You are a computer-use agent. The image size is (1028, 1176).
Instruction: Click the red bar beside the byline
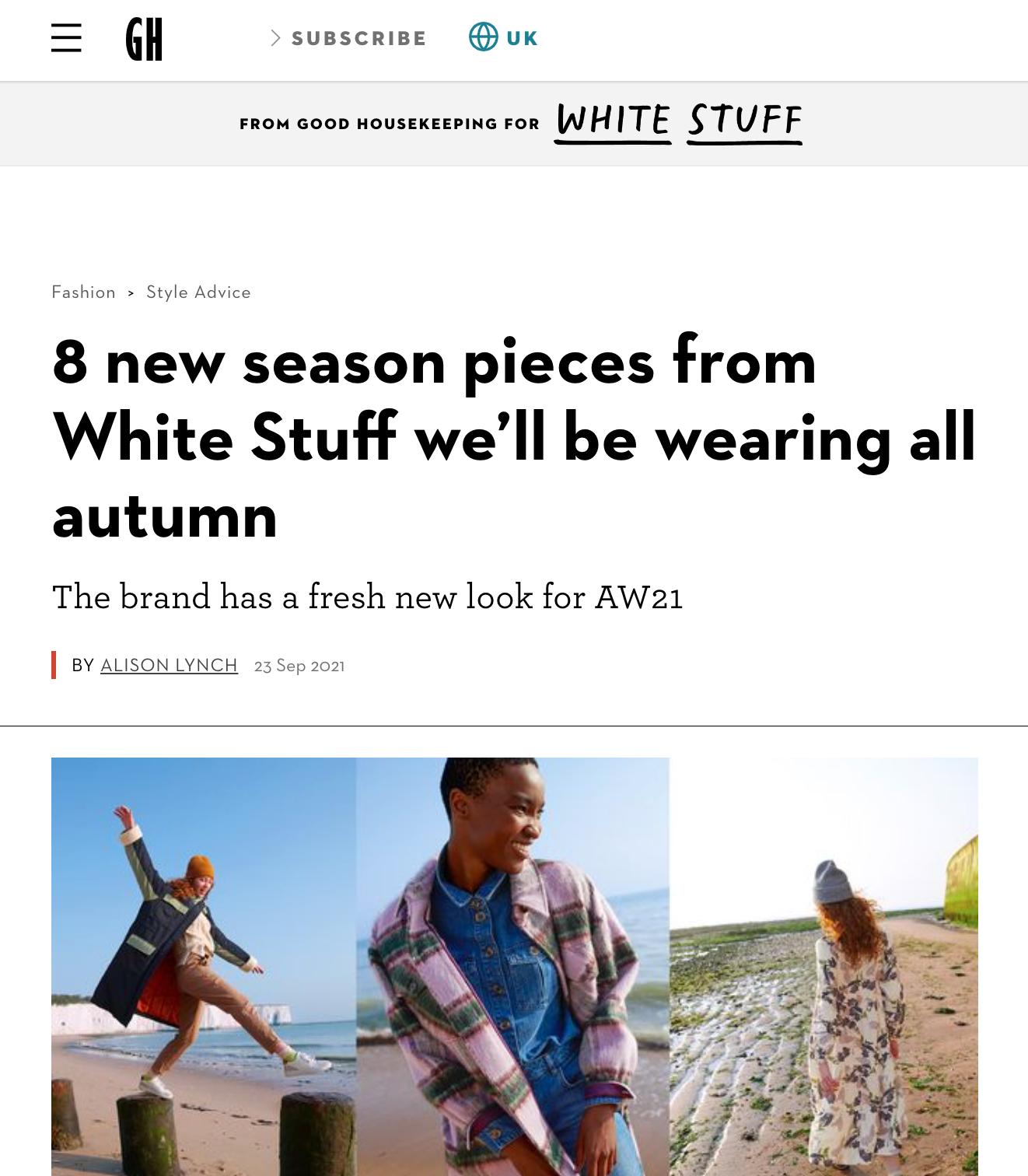coord(54,665)
